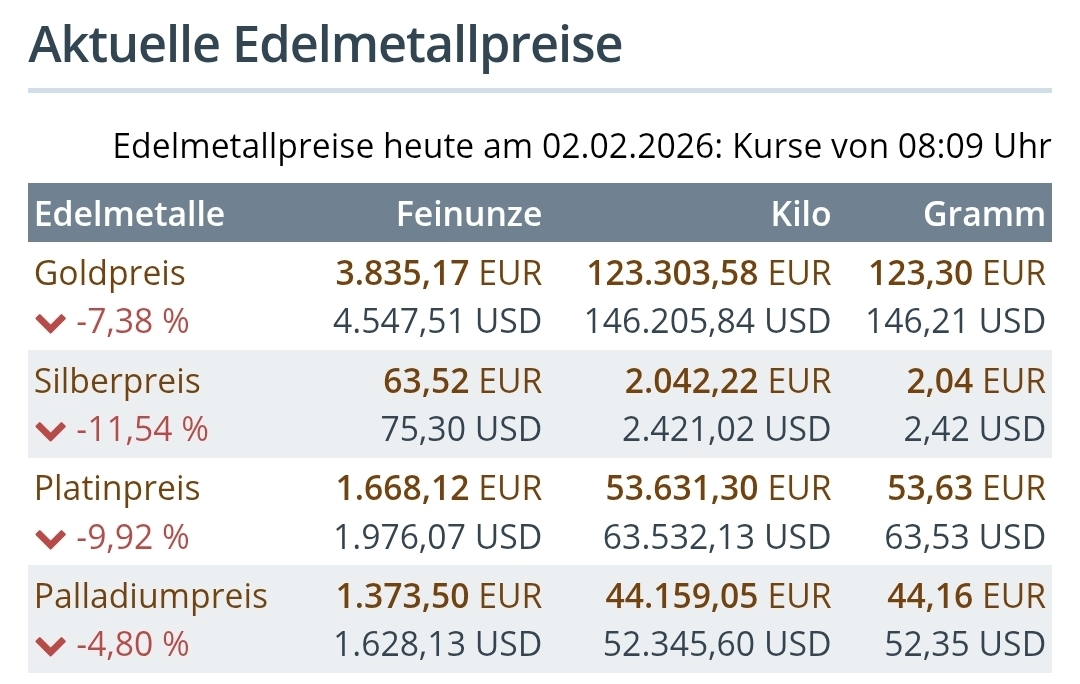Click the red down arrow beside -7,38 %
The height and width of the screenshot is (684, 1080).
tap(50, 323)
